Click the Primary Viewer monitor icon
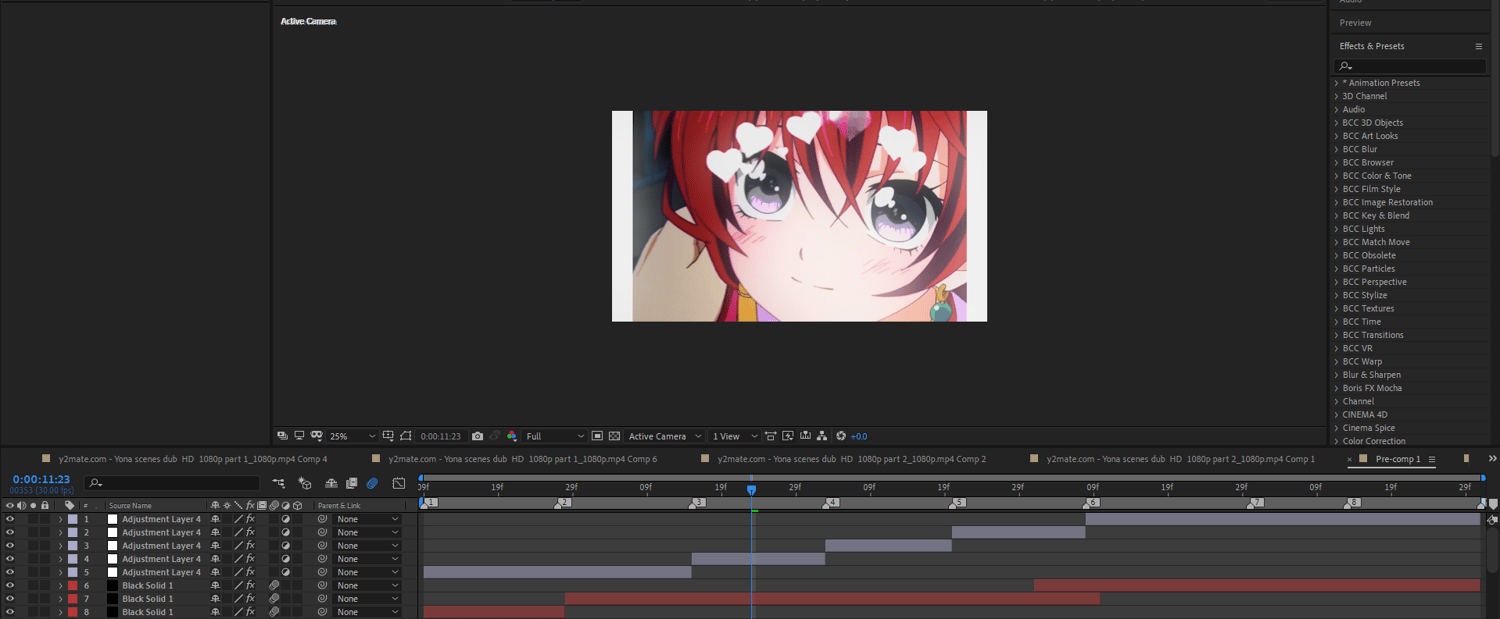Image resolution: width=1500 pixels, height=619 pixels. click(x=299, y=436)
